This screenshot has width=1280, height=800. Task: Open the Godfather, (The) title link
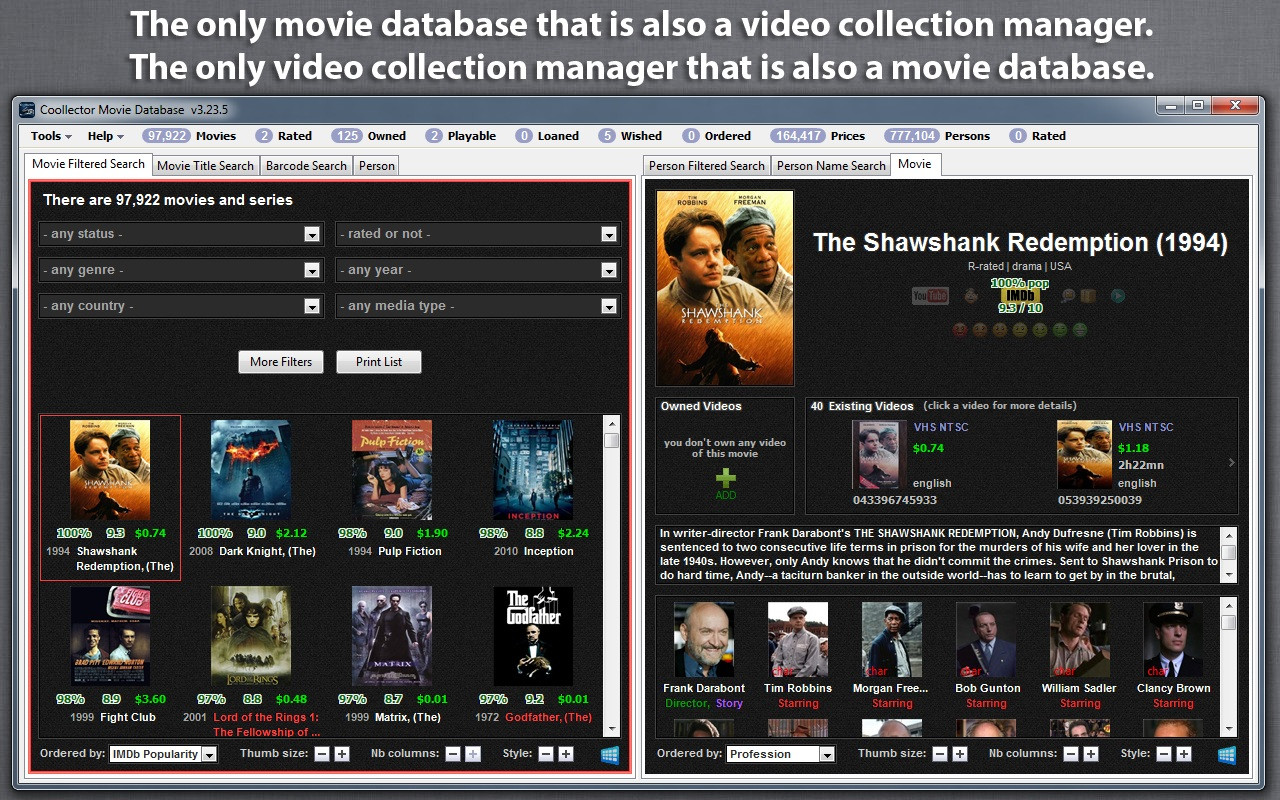click(548, 717)
